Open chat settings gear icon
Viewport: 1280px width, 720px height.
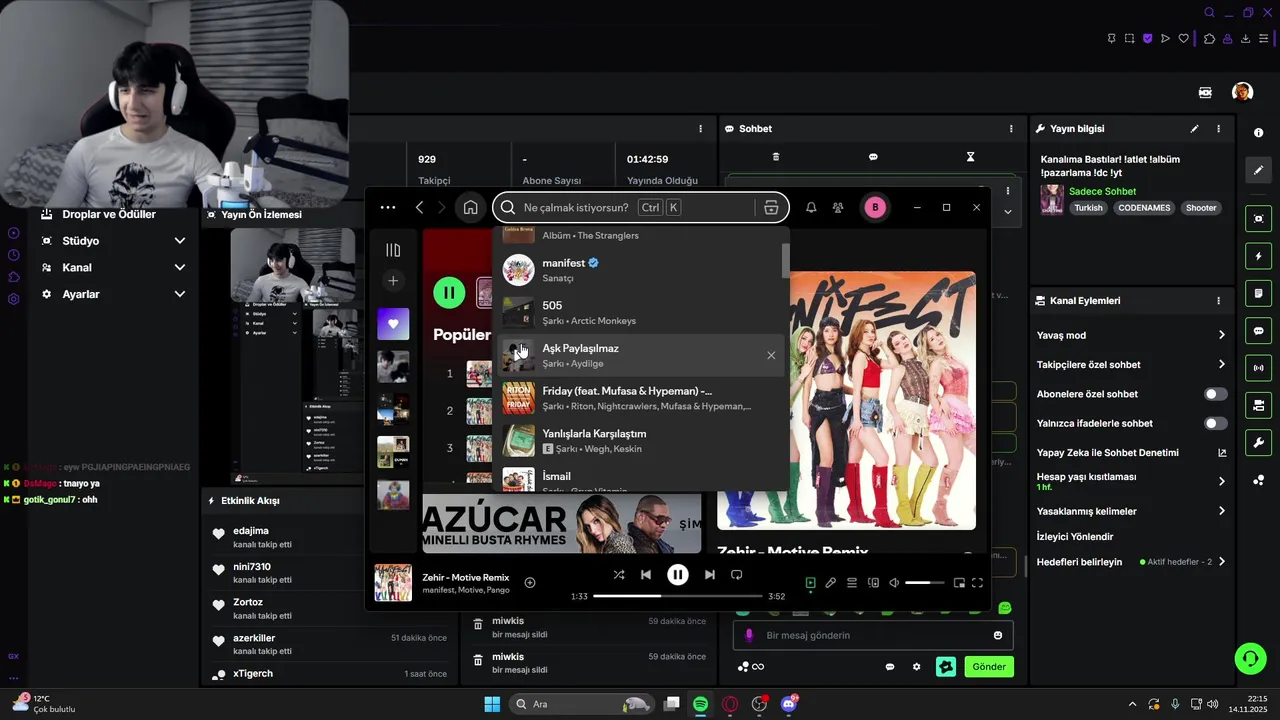(916, 667)
